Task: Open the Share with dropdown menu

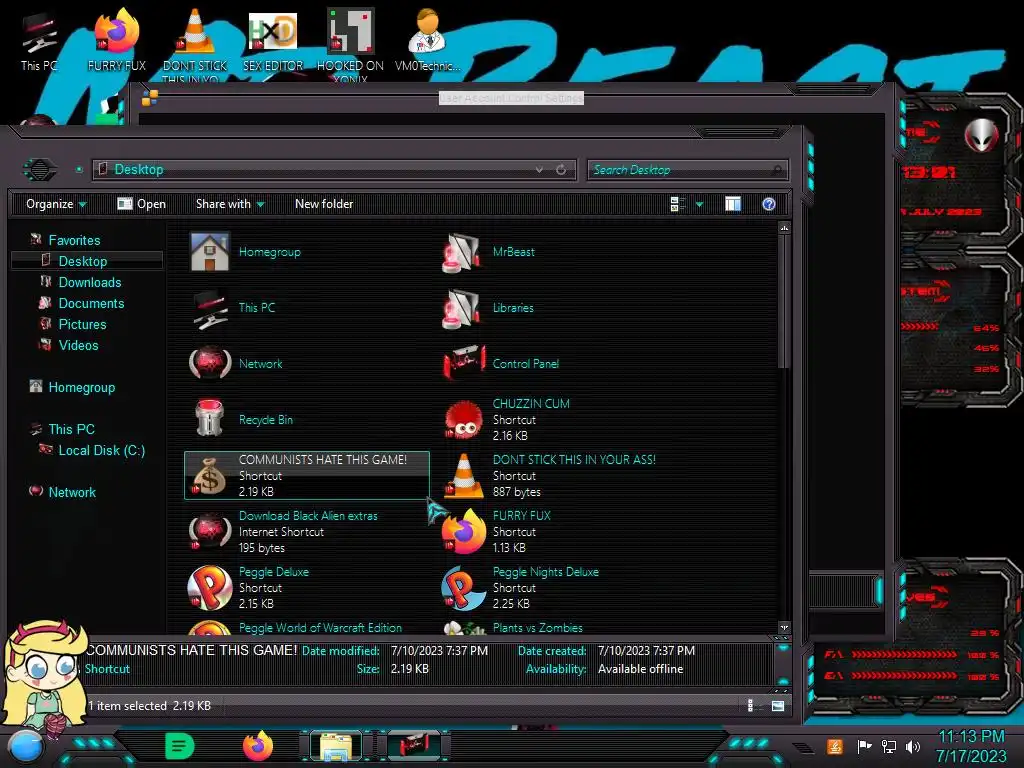Action: (x=230, y=204)
